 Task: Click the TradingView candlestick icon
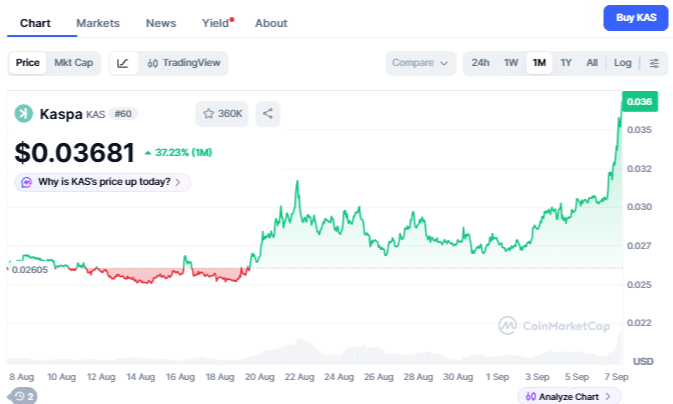[x=152, y=64]
